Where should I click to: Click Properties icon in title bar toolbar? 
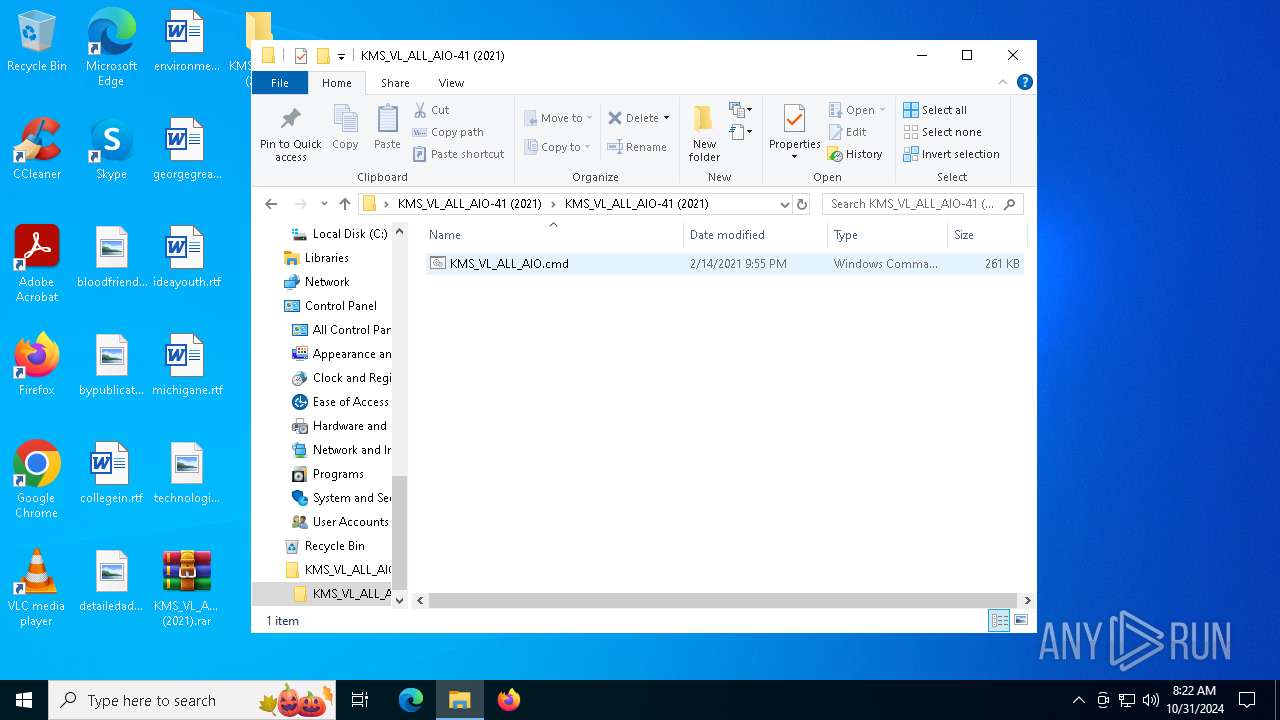(300, 56)
